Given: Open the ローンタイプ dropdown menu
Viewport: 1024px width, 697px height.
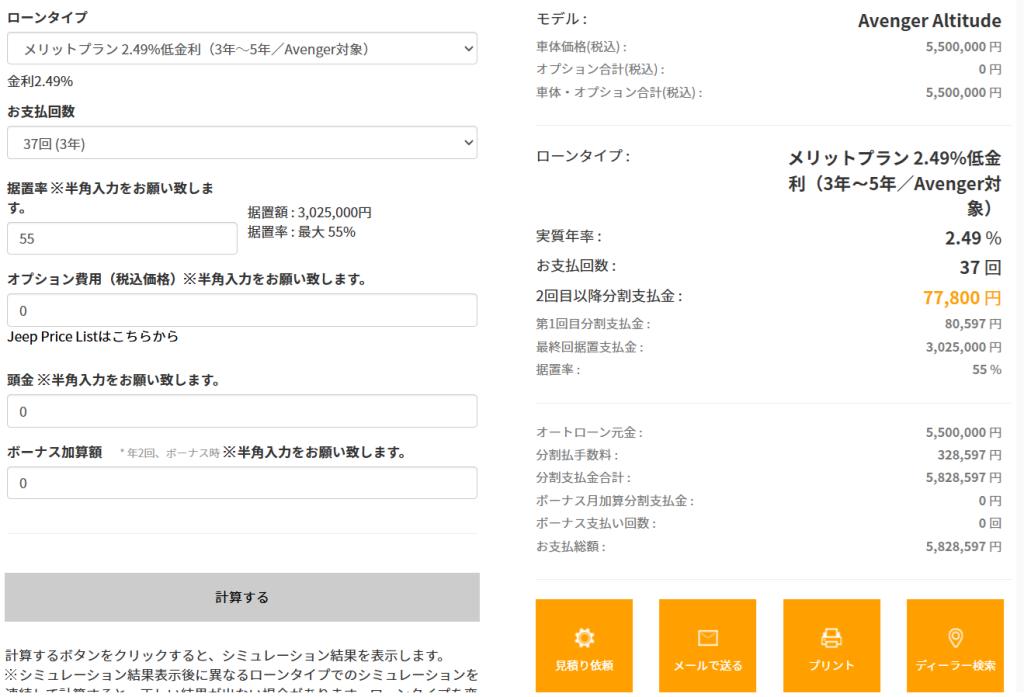Looking at the screenshot, I should [241, 49].
